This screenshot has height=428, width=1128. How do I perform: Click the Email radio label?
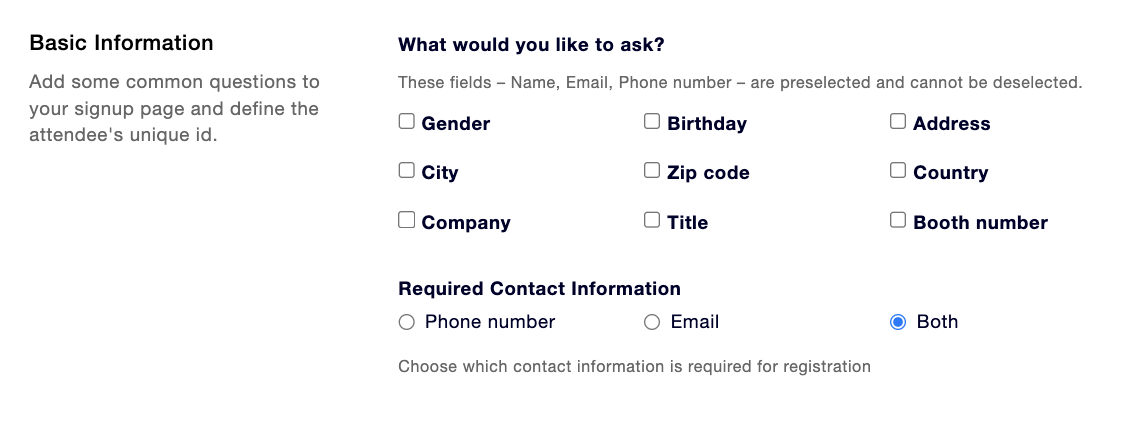[695, 322]
